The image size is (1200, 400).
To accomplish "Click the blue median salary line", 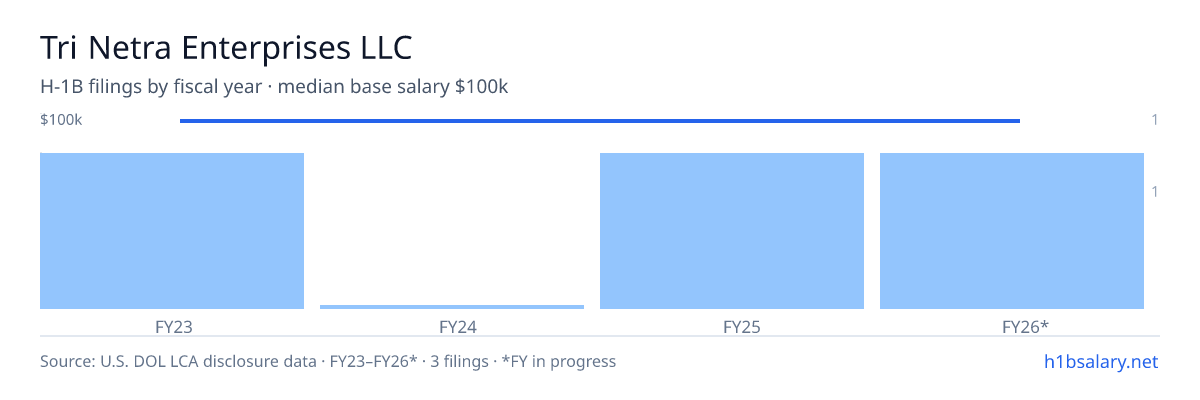I will pos(600,121).
